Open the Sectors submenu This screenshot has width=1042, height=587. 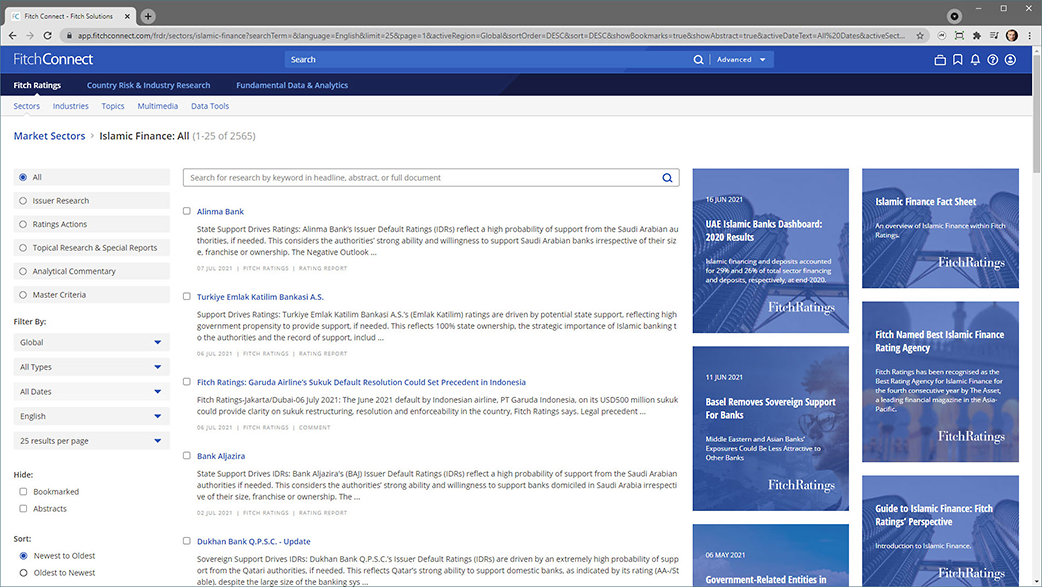pos(27,106)
